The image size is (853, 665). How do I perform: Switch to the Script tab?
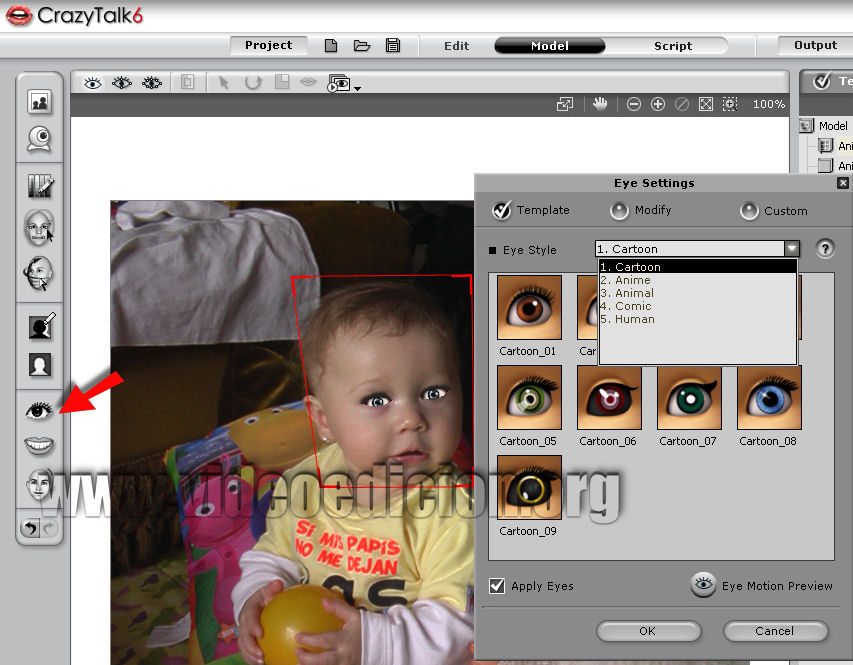pyautogui.click(x=673, y=46)
